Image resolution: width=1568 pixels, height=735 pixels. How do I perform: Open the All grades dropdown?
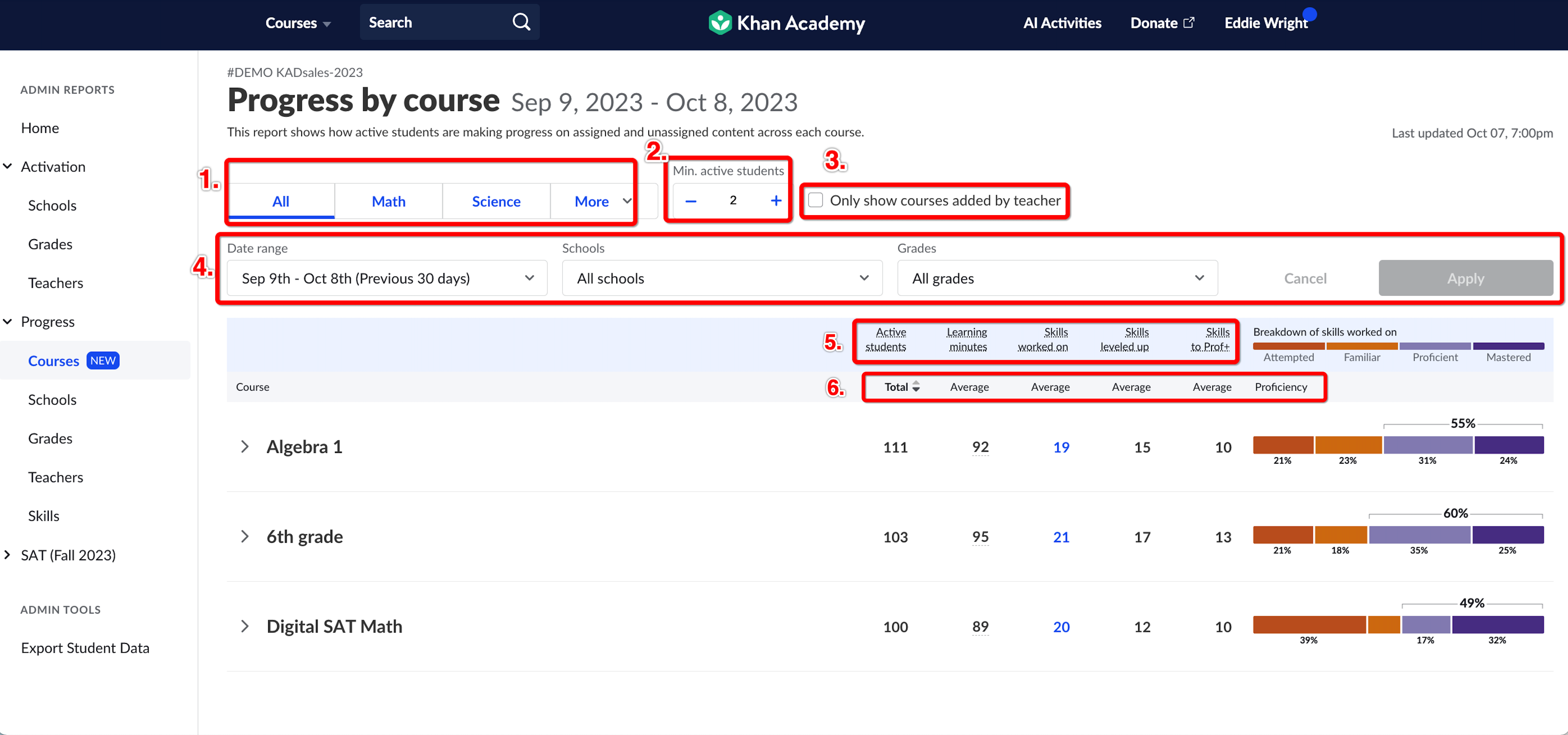tap(1057, 279)
